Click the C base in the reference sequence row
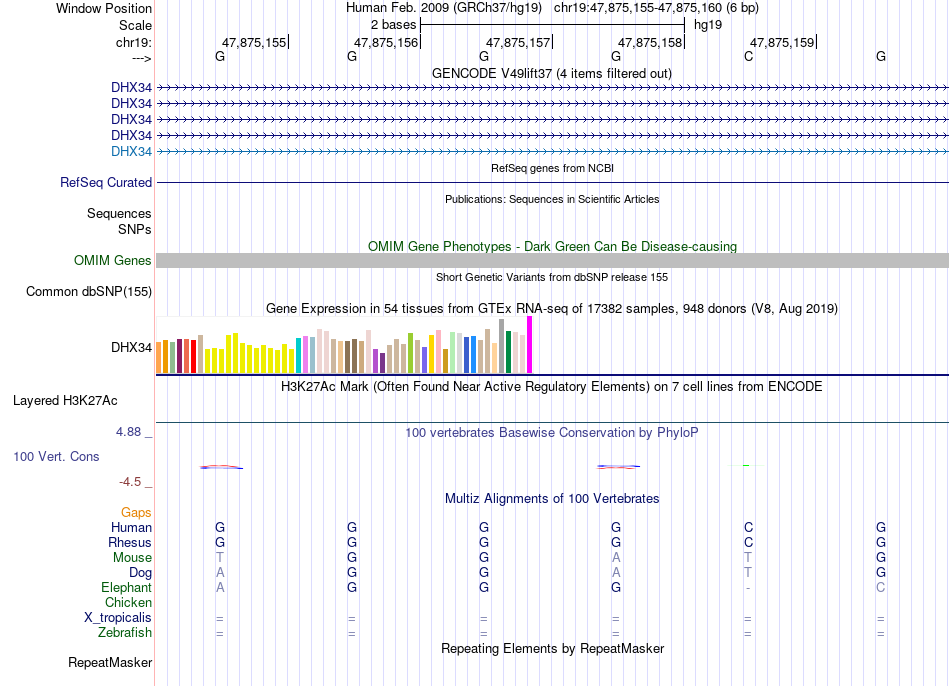 [x=748, y=56]
